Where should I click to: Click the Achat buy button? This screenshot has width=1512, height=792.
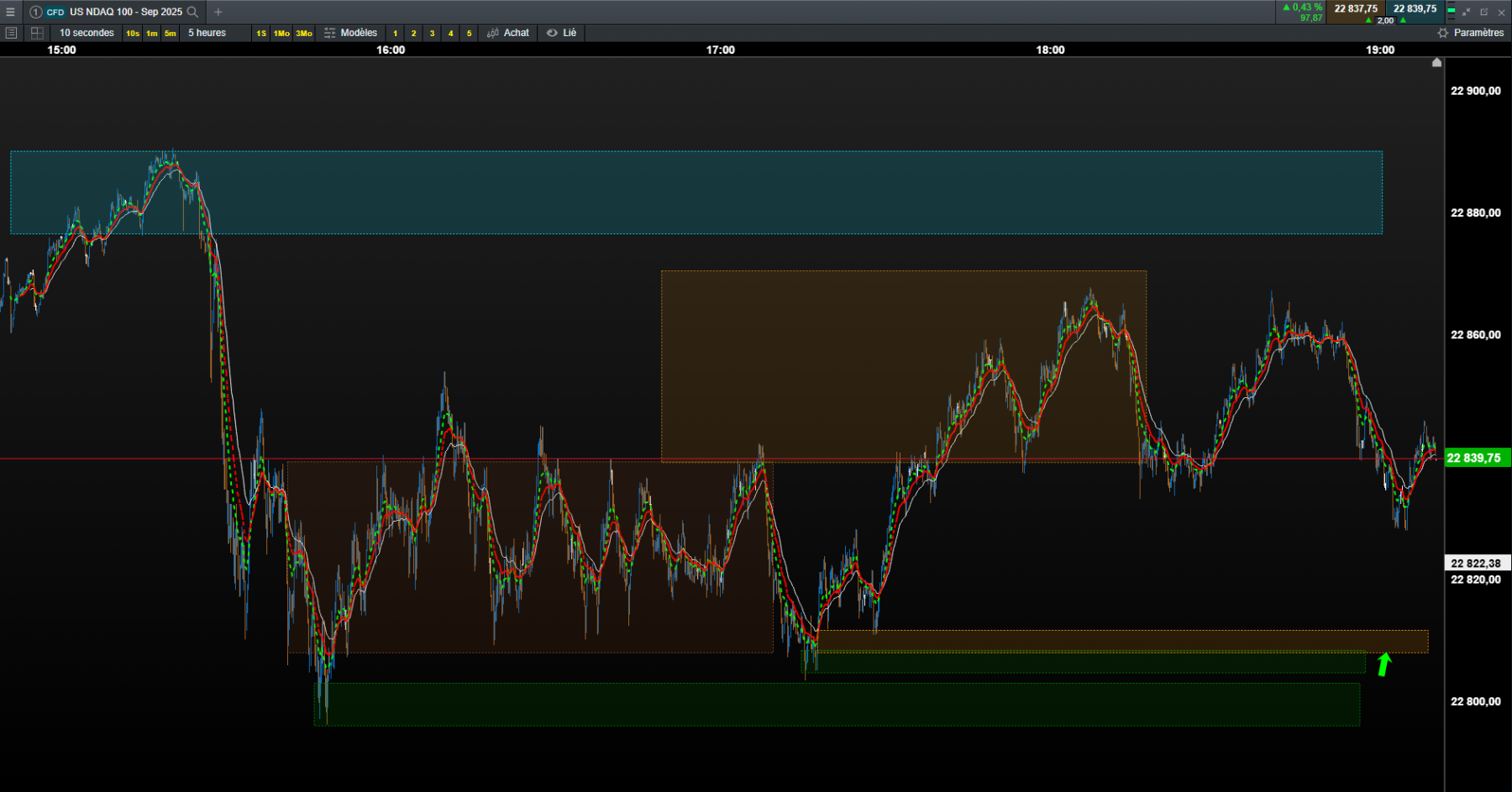(508, 33)
